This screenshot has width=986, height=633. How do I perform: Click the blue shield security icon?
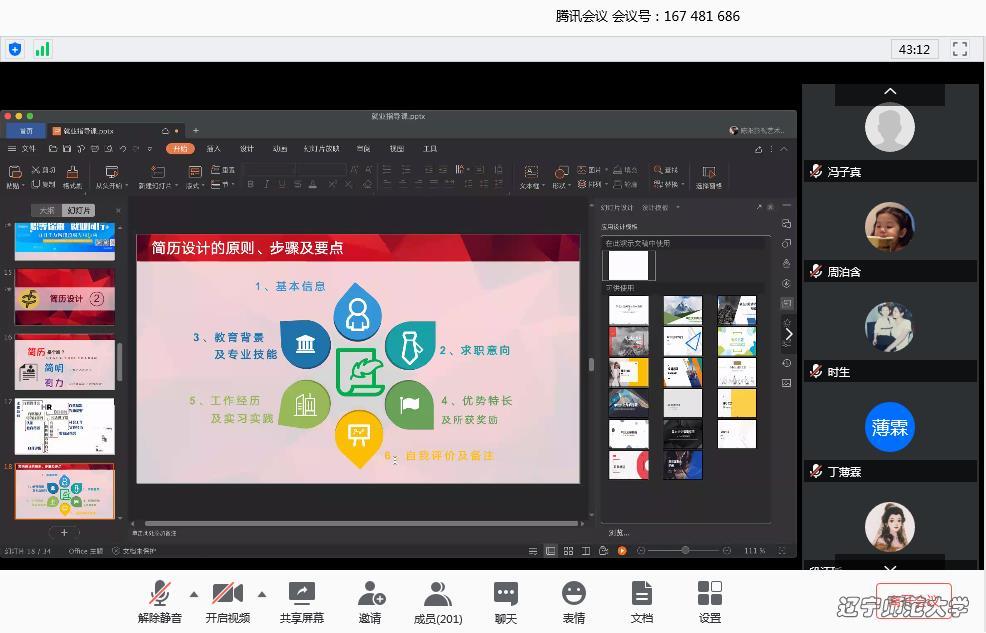15,49
